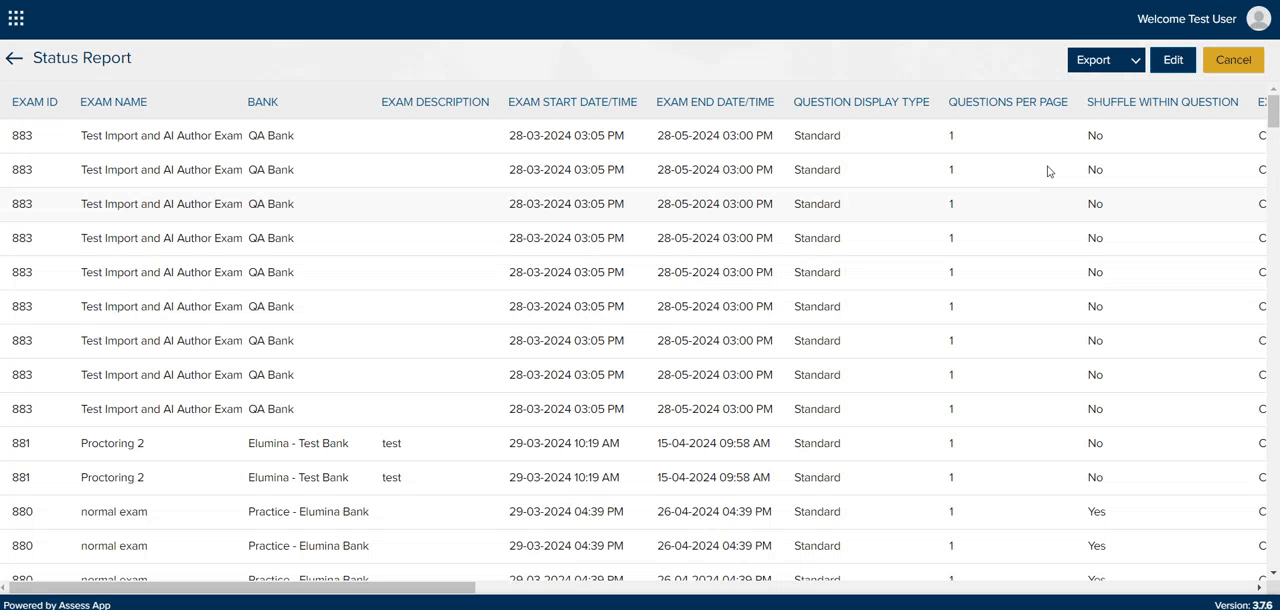
Task: Open the app launcher grid icon
Action: 16,19
